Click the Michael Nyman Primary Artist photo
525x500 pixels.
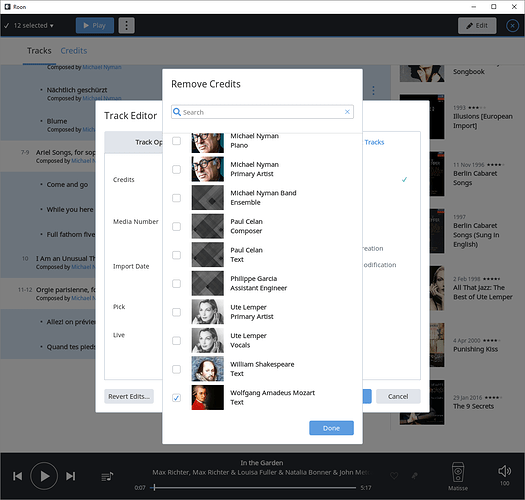point(208,169)
